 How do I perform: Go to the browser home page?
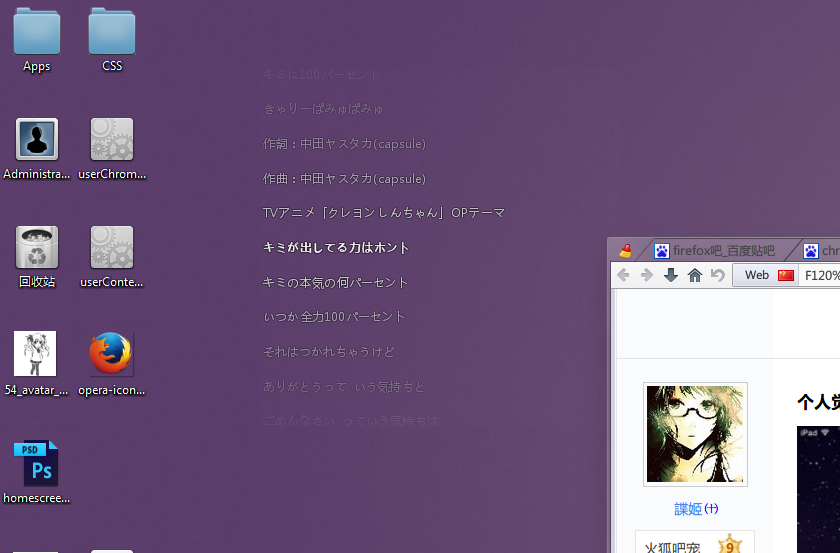pos(694,275)
